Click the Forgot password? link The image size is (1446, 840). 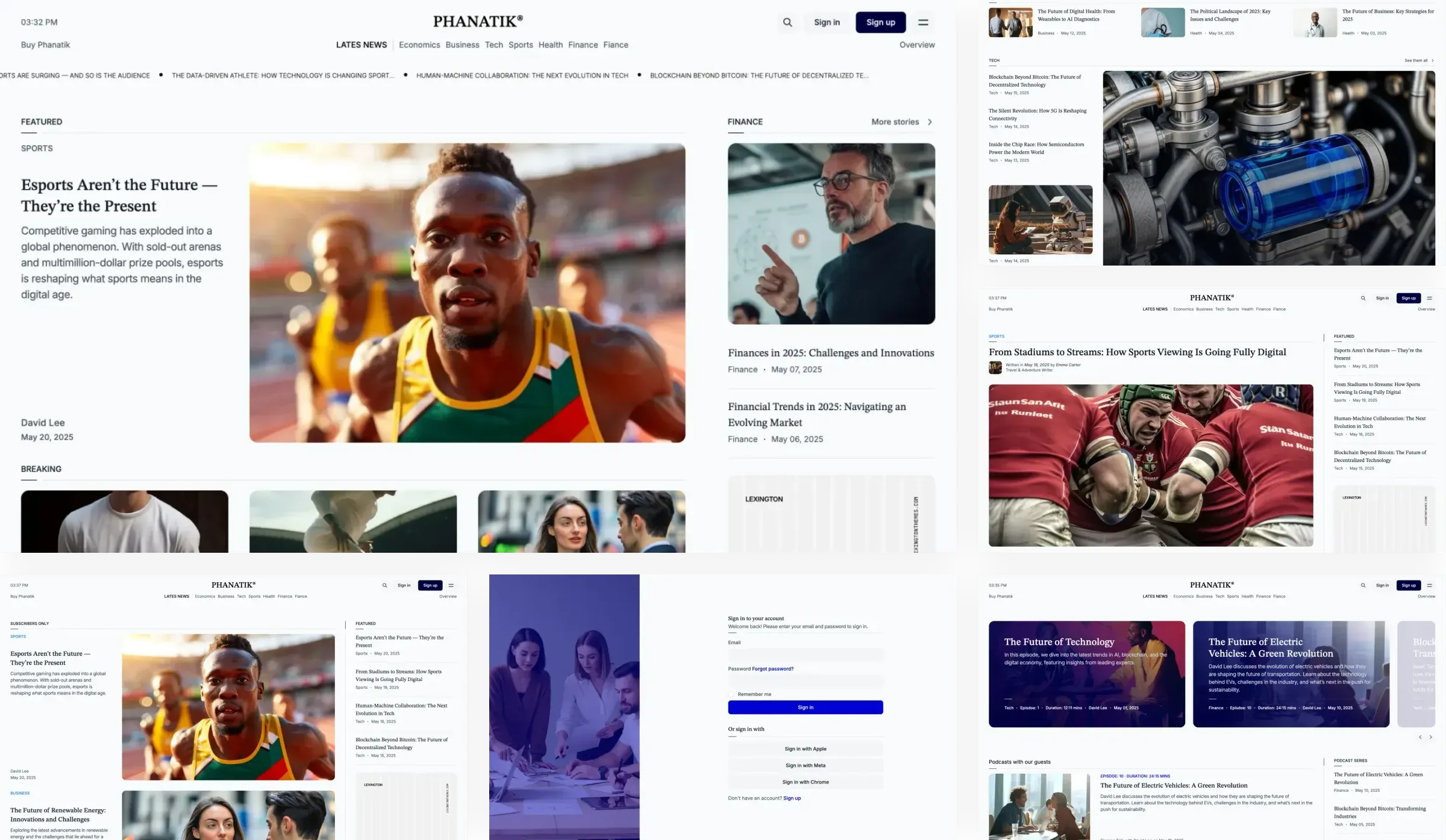point(773,669)
